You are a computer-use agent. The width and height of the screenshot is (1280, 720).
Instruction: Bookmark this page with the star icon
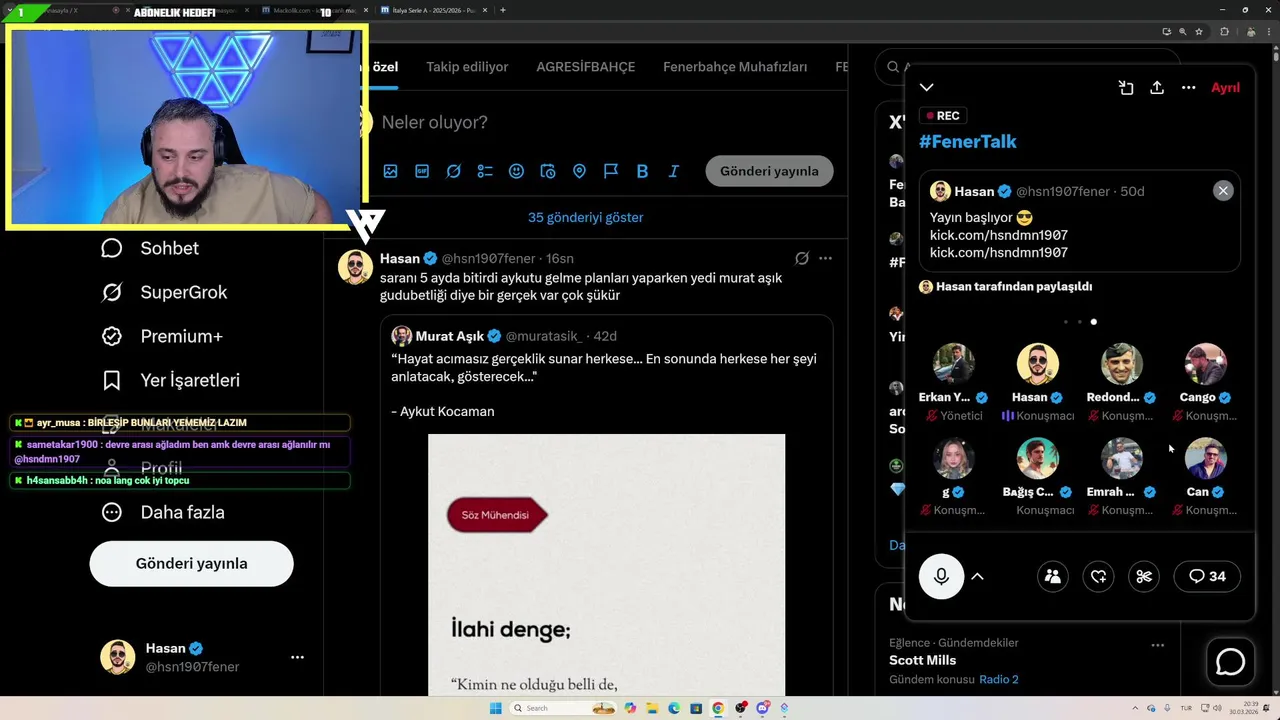pyautogui.click(x=1199, y=31)
